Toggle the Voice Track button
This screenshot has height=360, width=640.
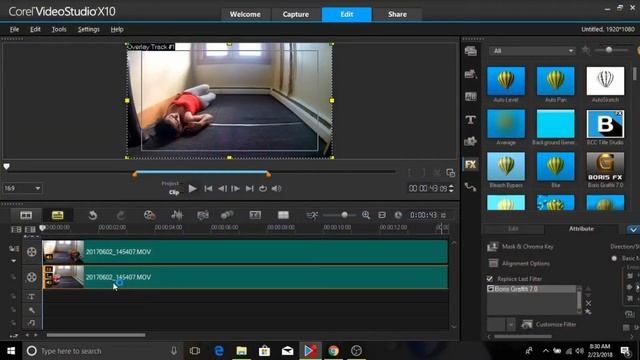[31, 310]
